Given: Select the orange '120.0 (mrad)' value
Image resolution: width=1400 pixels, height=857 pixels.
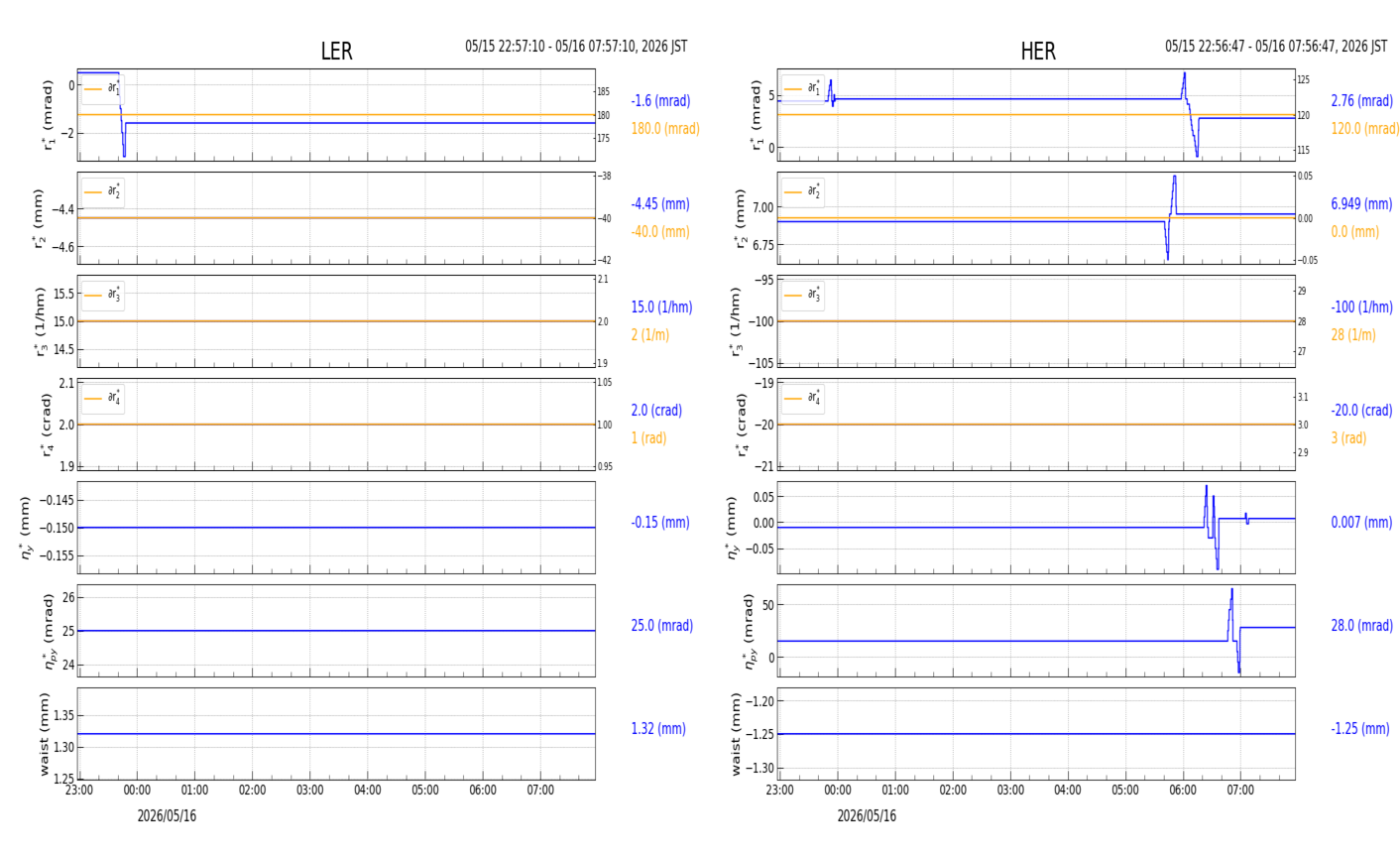Looking at the screenshot, I should (x=1365, y=129).
